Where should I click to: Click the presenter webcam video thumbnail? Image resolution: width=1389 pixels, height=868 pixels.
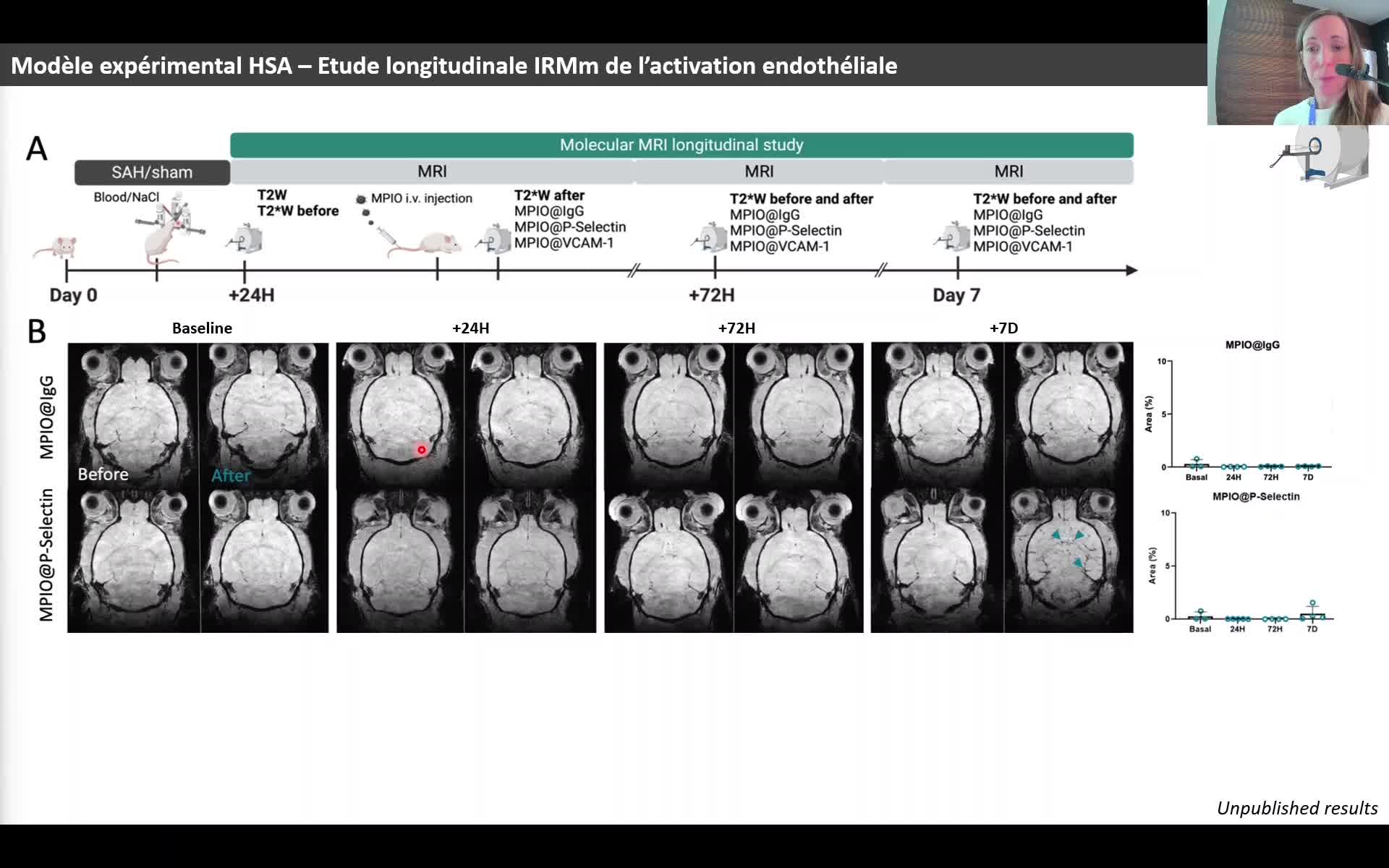tap(1297, 62)
